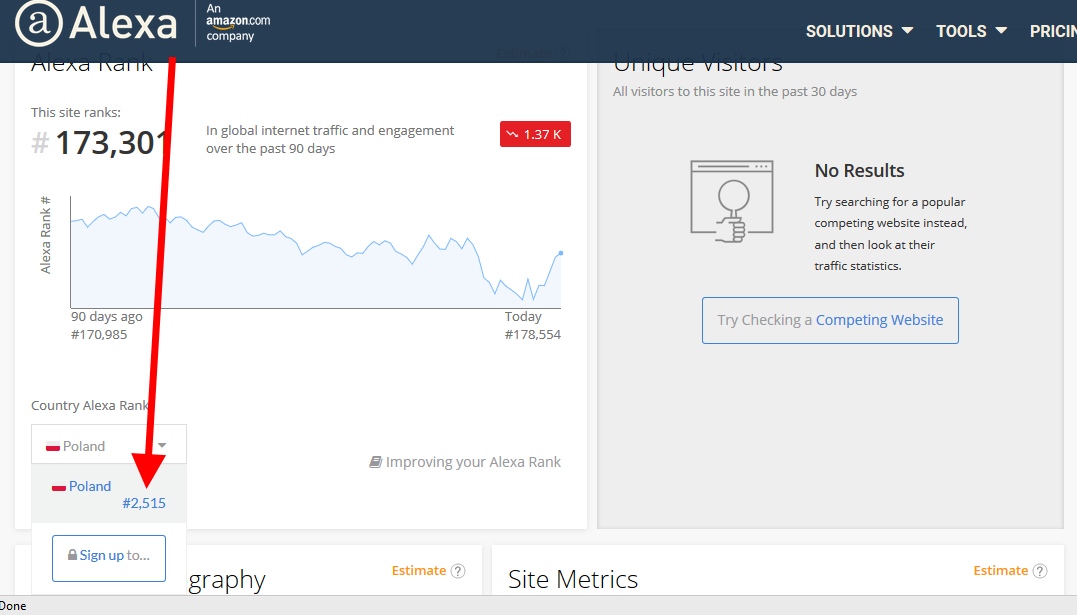Click the No Results magnifier illustration
The width and height of the screenshot is (1077, 615).
click(x=732, y=201)
